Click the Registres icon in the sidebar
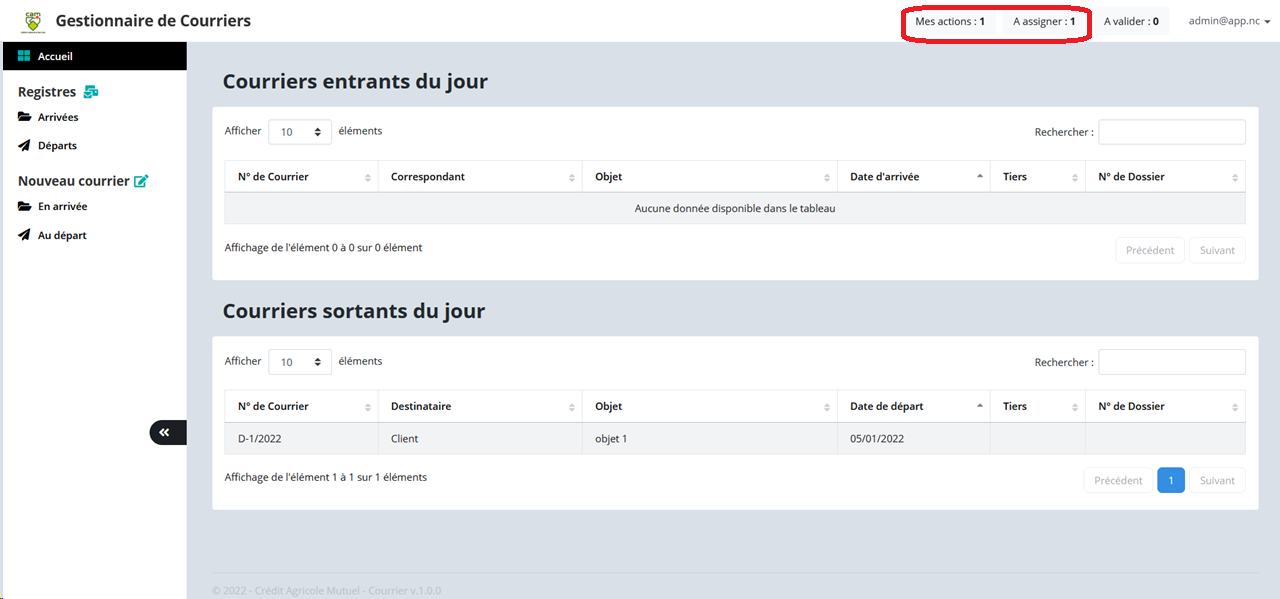Image resolution: width=1280 pixels, height=599 pixels. click(x=91, y=92)
